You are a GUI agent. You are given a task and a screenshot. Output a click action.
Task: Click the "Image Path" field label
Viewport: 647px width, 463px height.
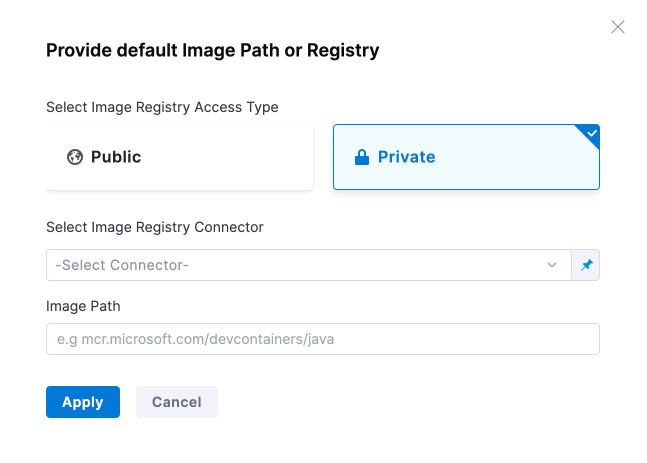(x=83, y=305)
